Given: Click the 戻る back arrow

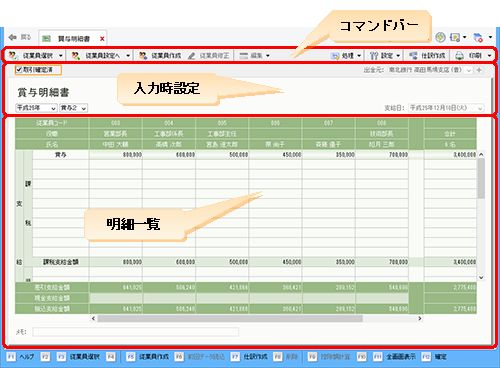Looking at the screenshot, I should [x=13, y=37].
